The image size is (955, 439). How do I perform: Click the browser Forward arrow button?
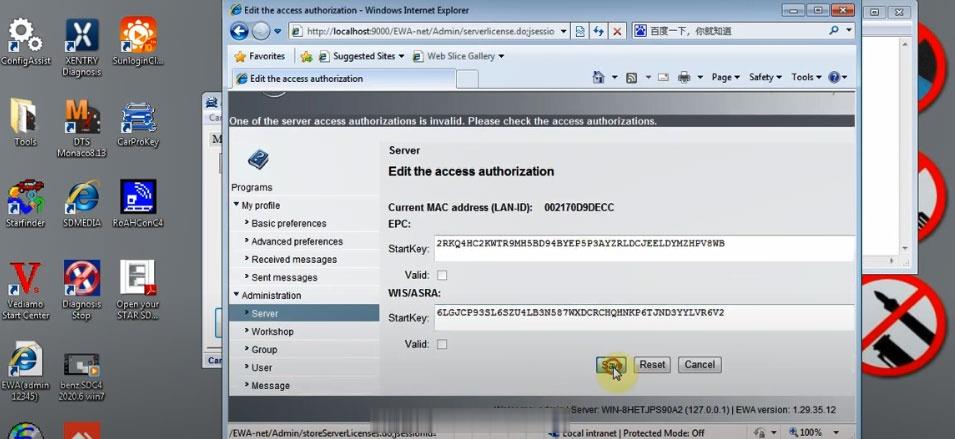[x=261, y=31]
